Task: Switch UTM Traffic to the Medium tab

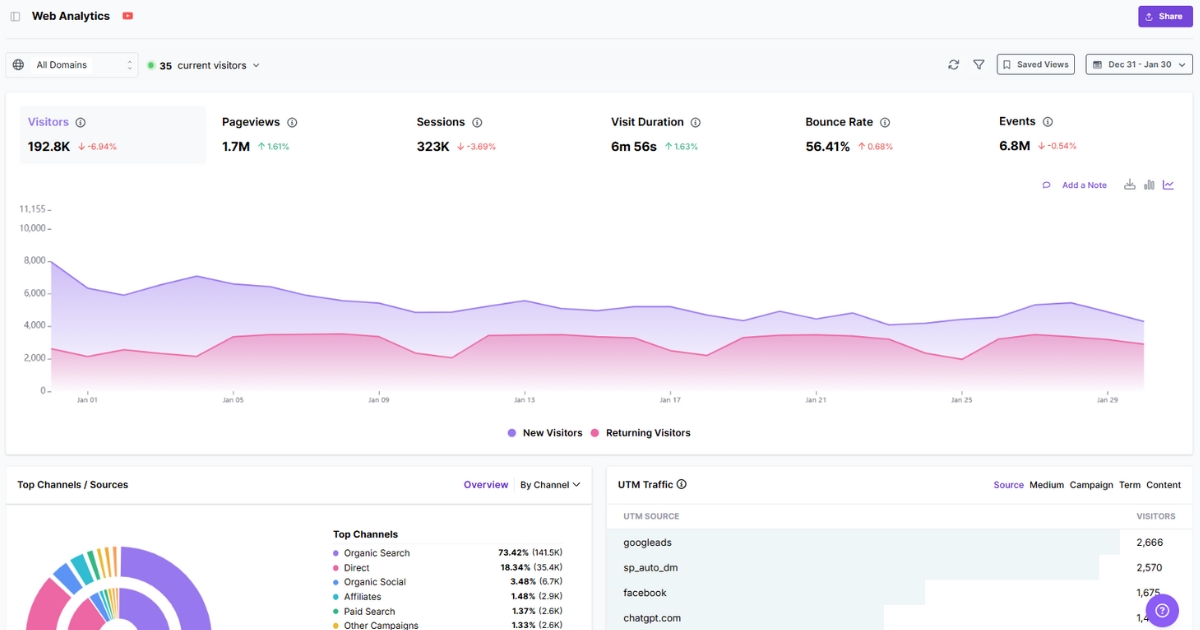Action: 1046,484
